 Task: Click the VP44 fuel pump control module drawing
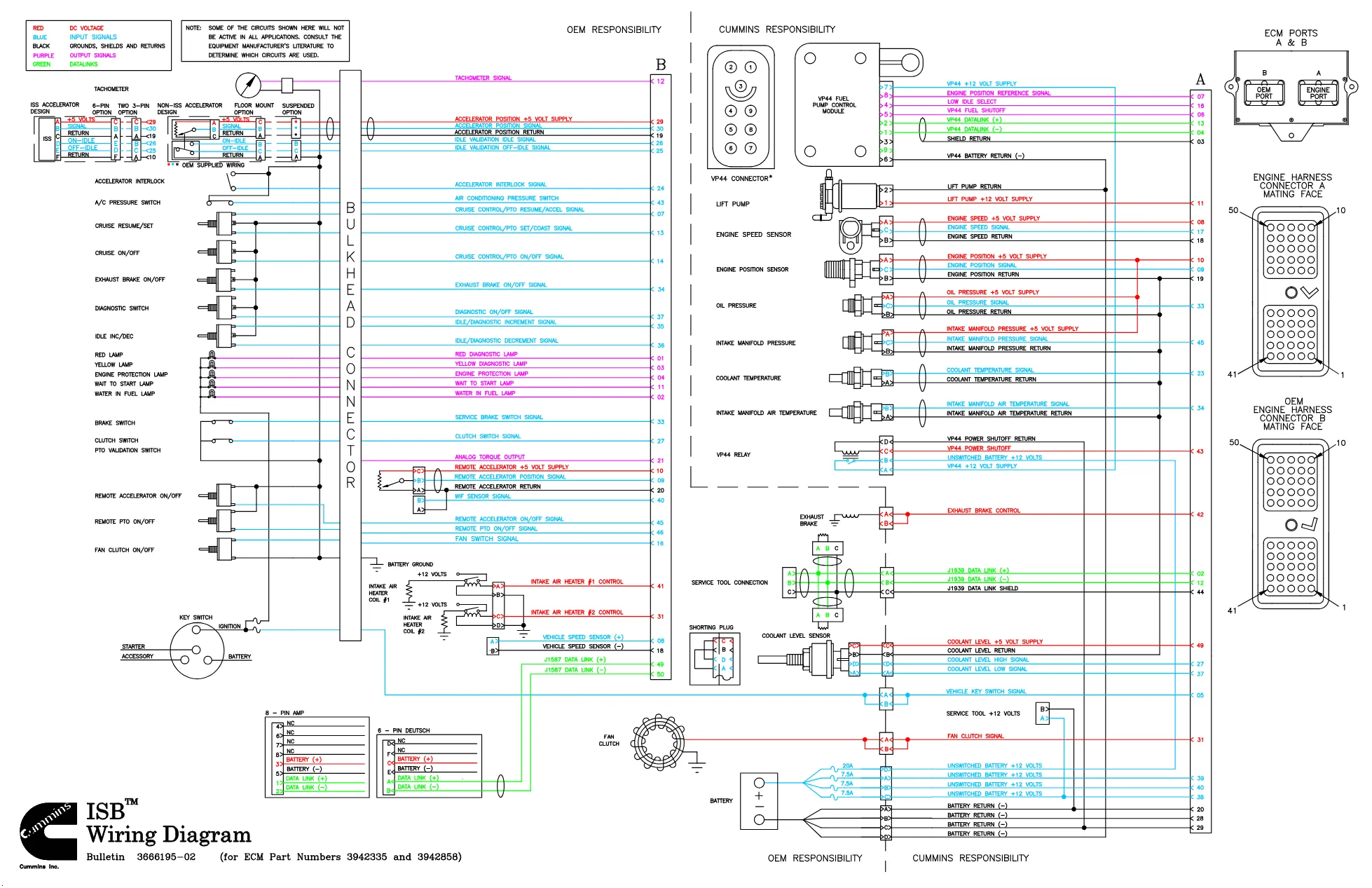[837, 104]
